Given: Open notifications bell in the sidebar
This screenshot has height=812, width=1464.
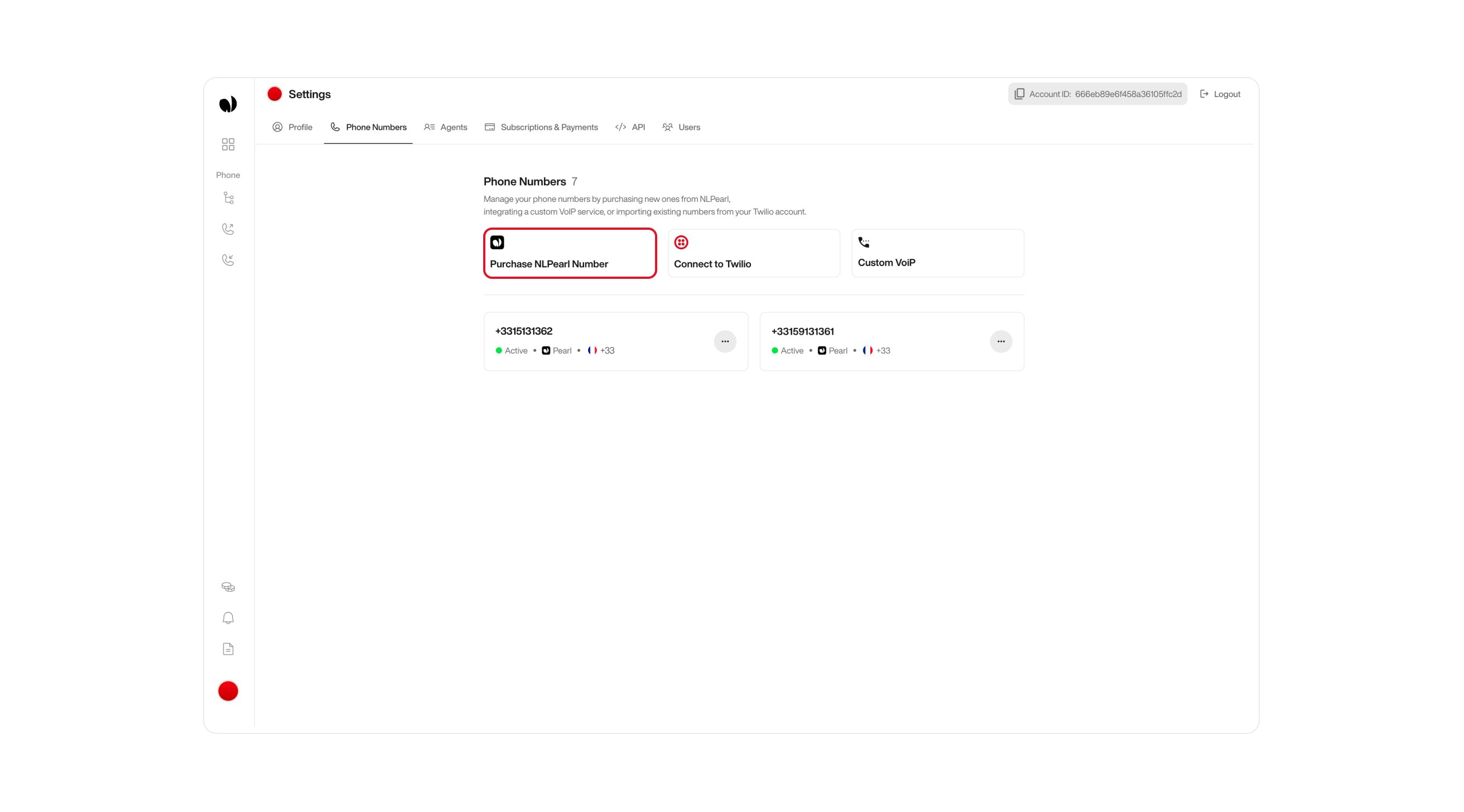Looking at the screenshot, I should [228, 618].
